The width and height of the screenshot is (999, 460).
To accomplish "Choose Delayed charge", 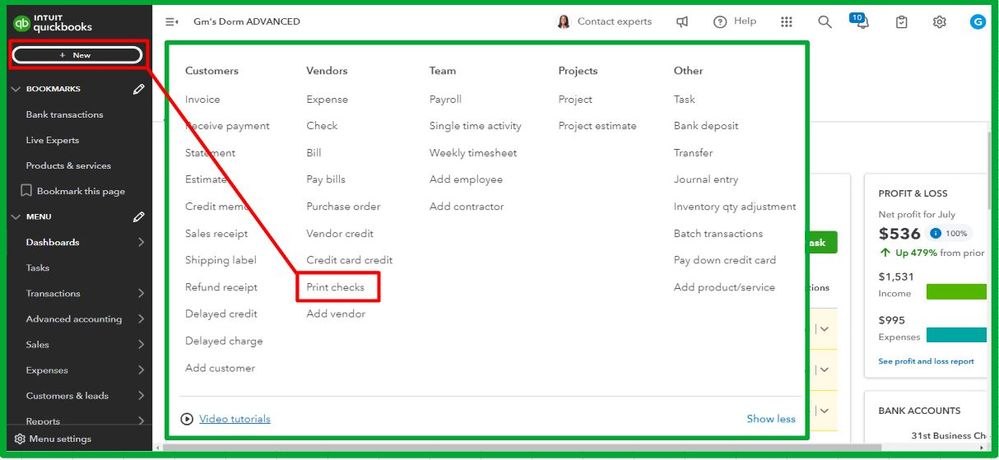I will pyautogui.click(x=224, y=341).
